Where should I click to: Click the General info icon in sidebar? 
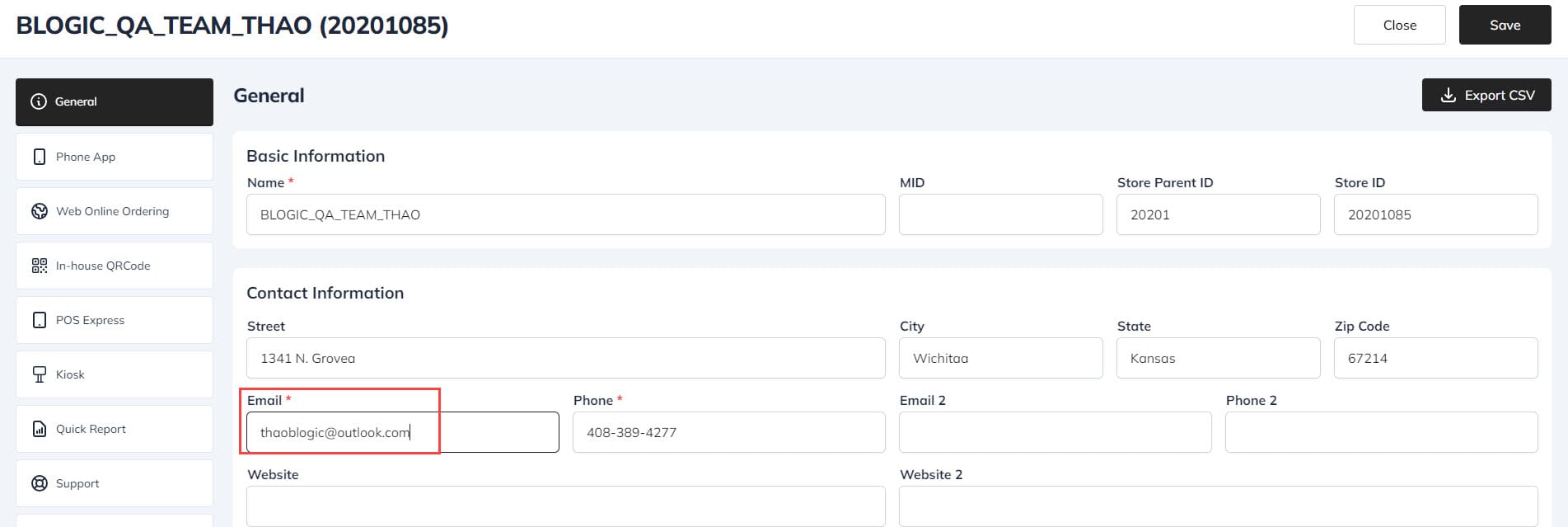coord(39,101)
